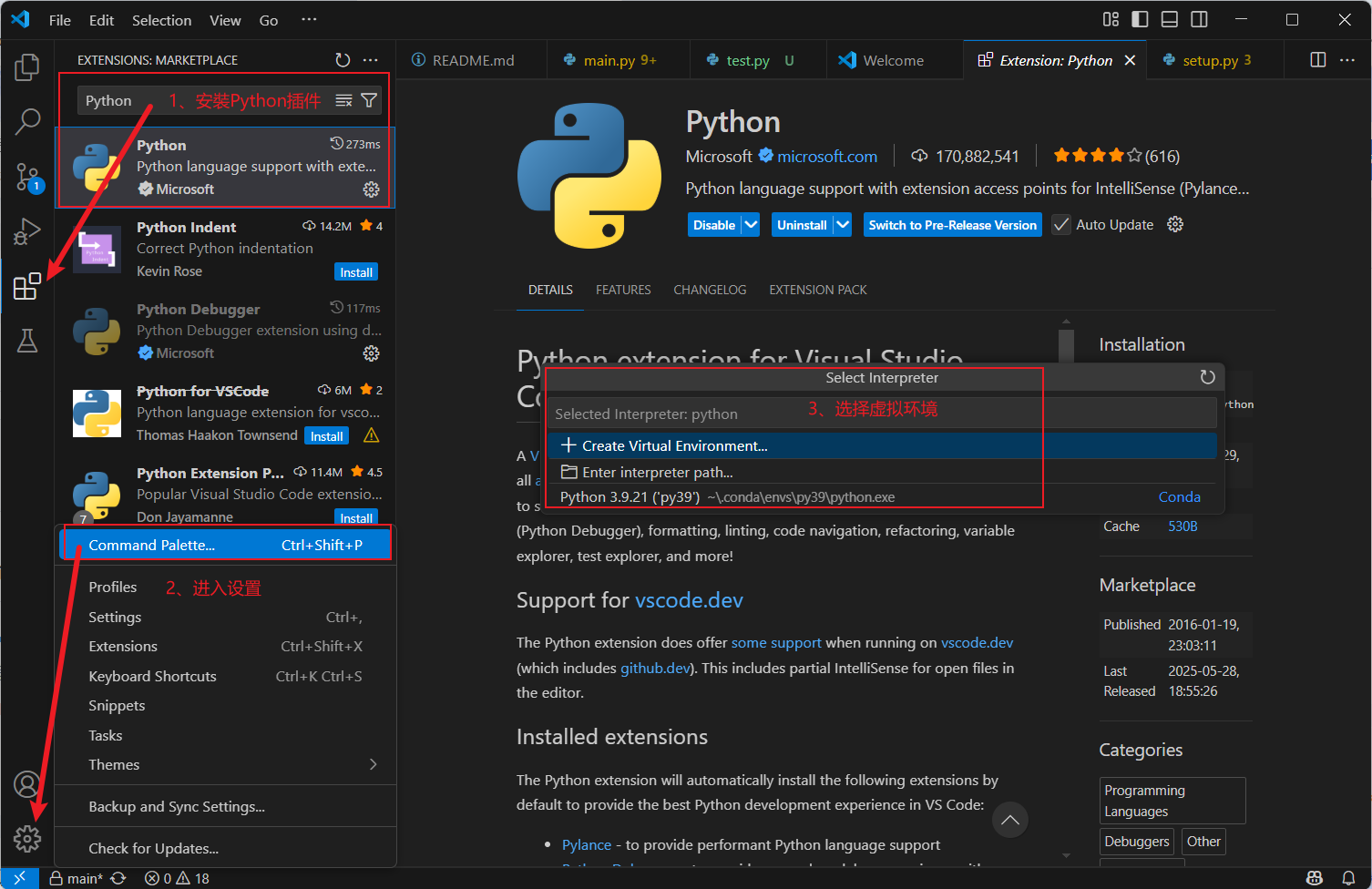Viewport: 1372px width, 889px height.
Task: Open problems count in status bar
Action: [x=177, y=878]
